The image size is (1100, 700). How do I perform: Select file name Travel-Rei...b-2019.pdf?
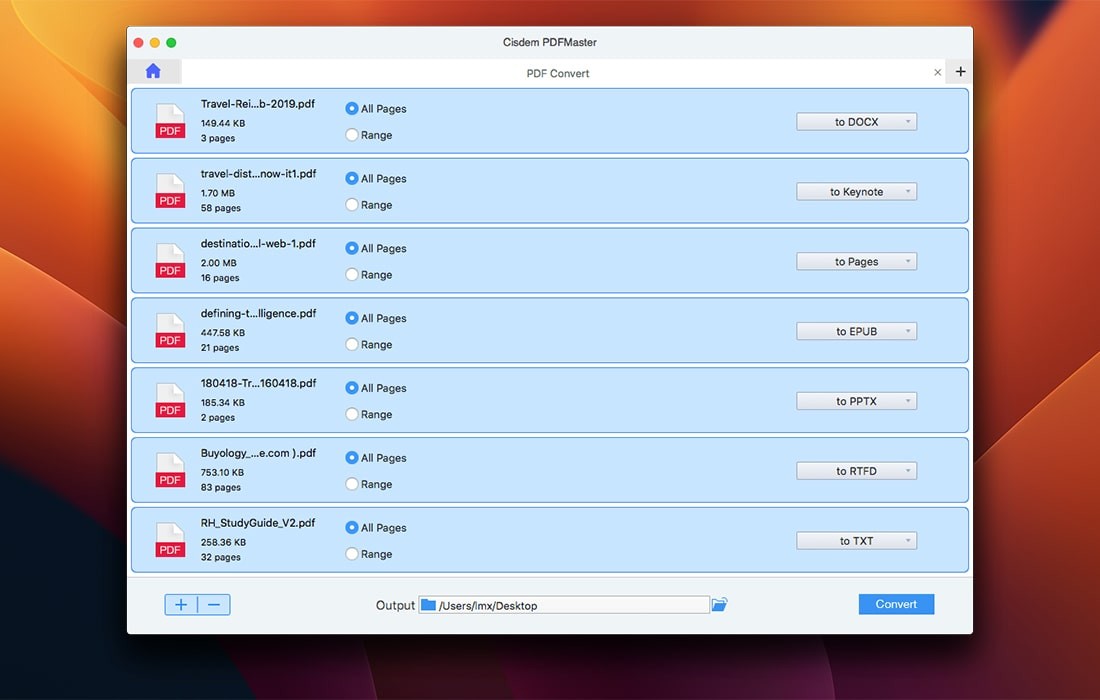257,104
